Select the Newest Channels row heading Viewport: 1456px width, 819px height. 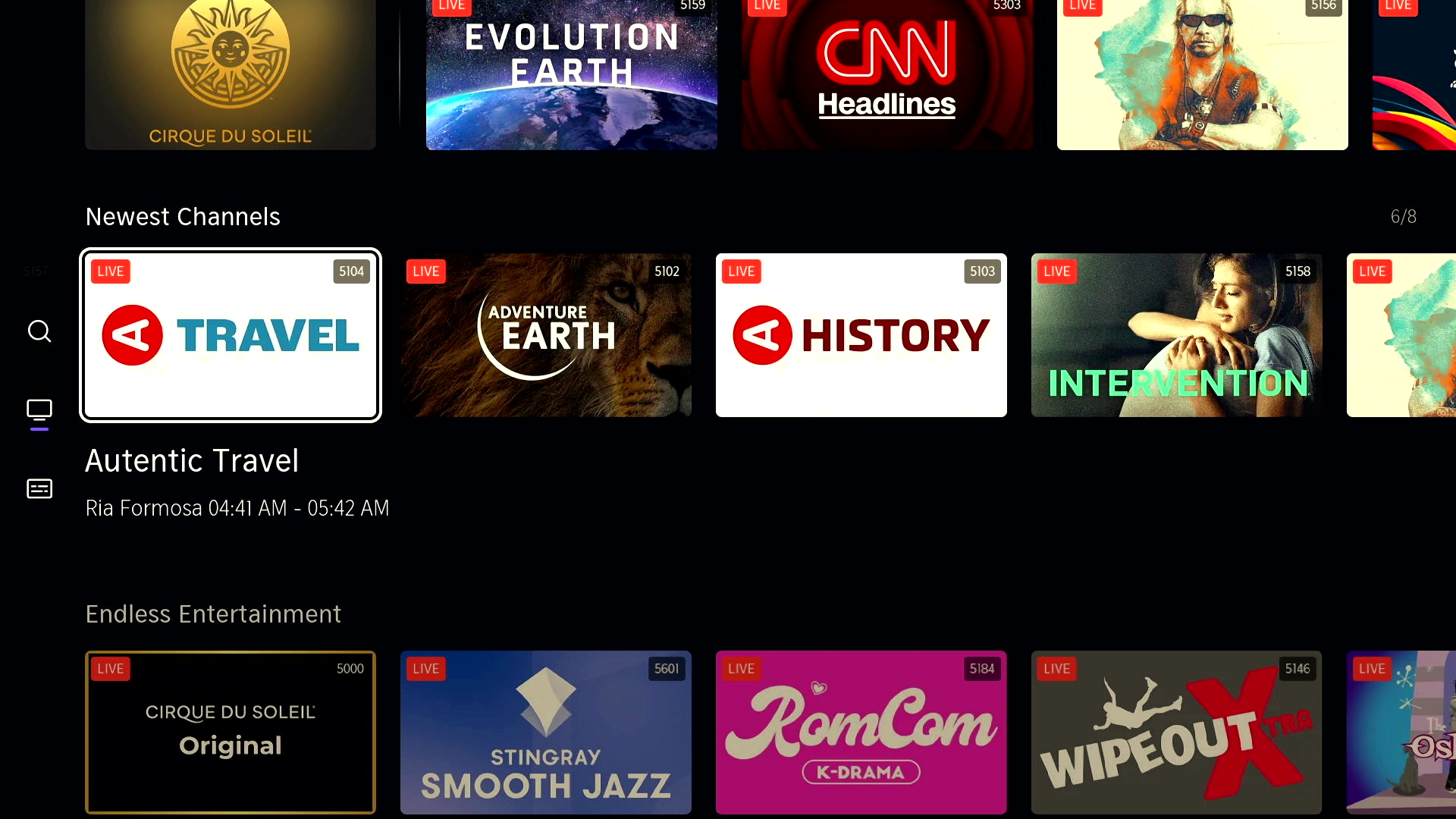click(x=183, y=217)
